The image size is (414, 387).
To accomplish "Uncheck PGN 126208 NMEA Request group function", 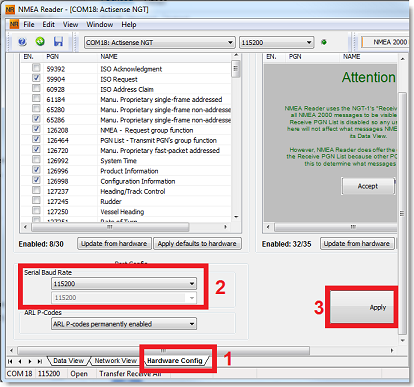I will tap(36, 129).
